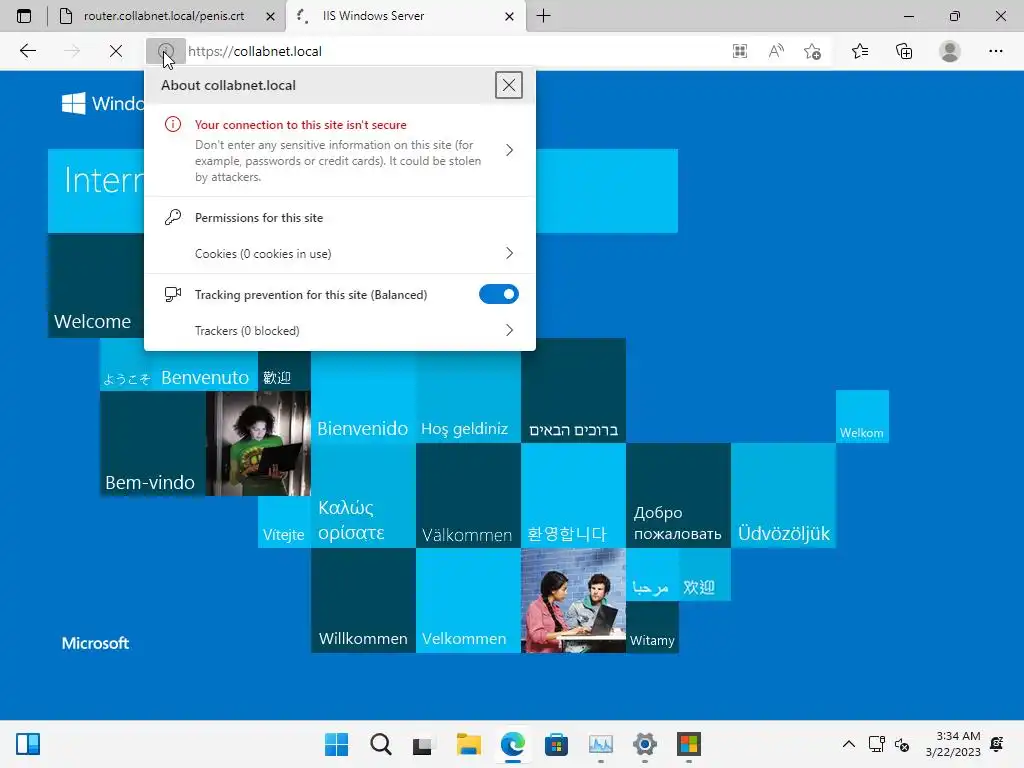Viewport: 1024px width, 768px height.
Task: Close the About collabnet.local popup
Action: [x=509, y=85]
